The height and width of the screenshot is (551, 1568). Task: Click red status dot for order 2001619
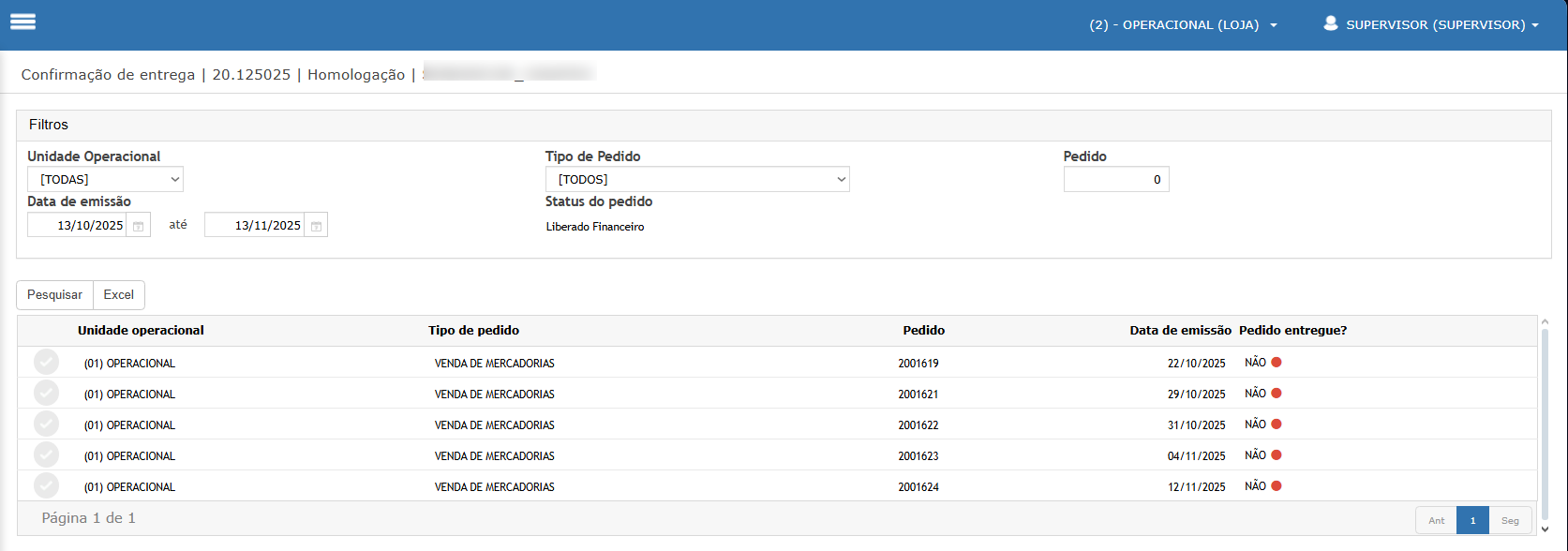pos(1276,363)
